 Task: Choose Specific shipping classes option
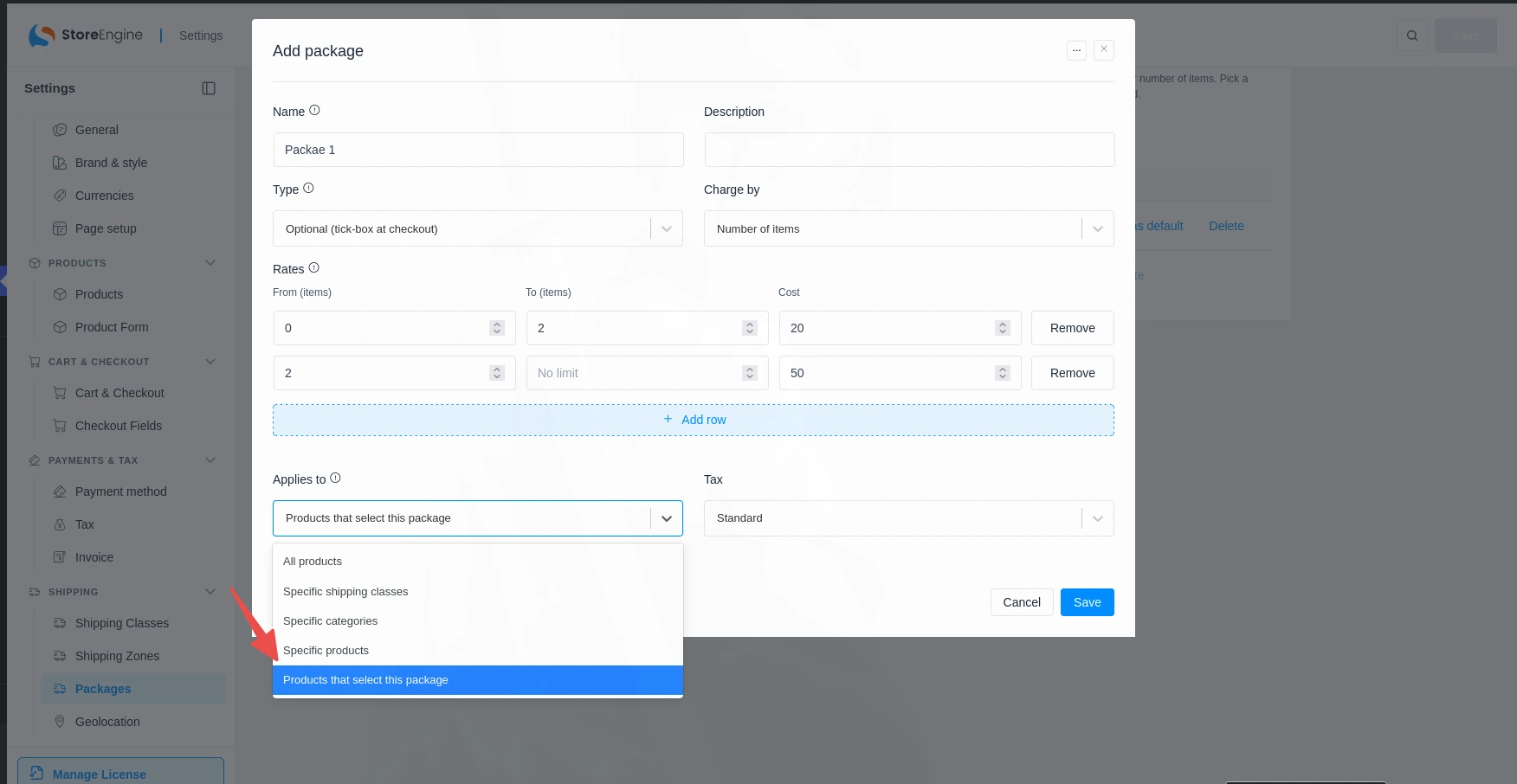coord(478,592)
